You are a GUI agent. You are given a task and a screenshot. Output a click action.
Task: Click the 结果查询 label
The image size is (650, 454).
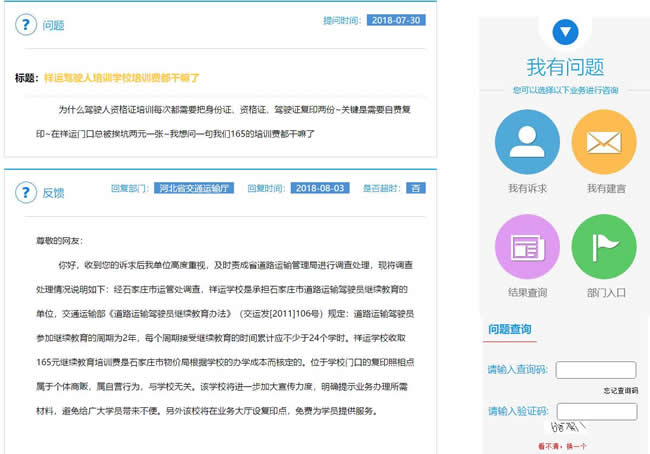coord(527,293)
